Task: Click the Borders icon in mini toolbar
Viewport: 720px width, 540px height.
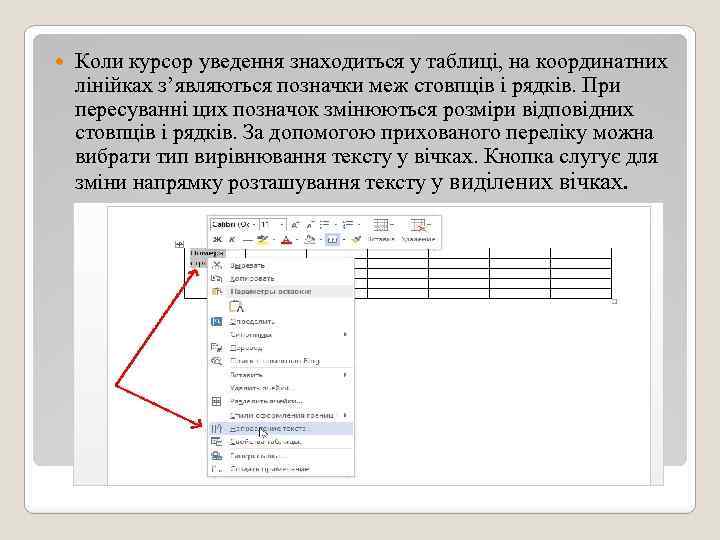Action: [332, 239]
